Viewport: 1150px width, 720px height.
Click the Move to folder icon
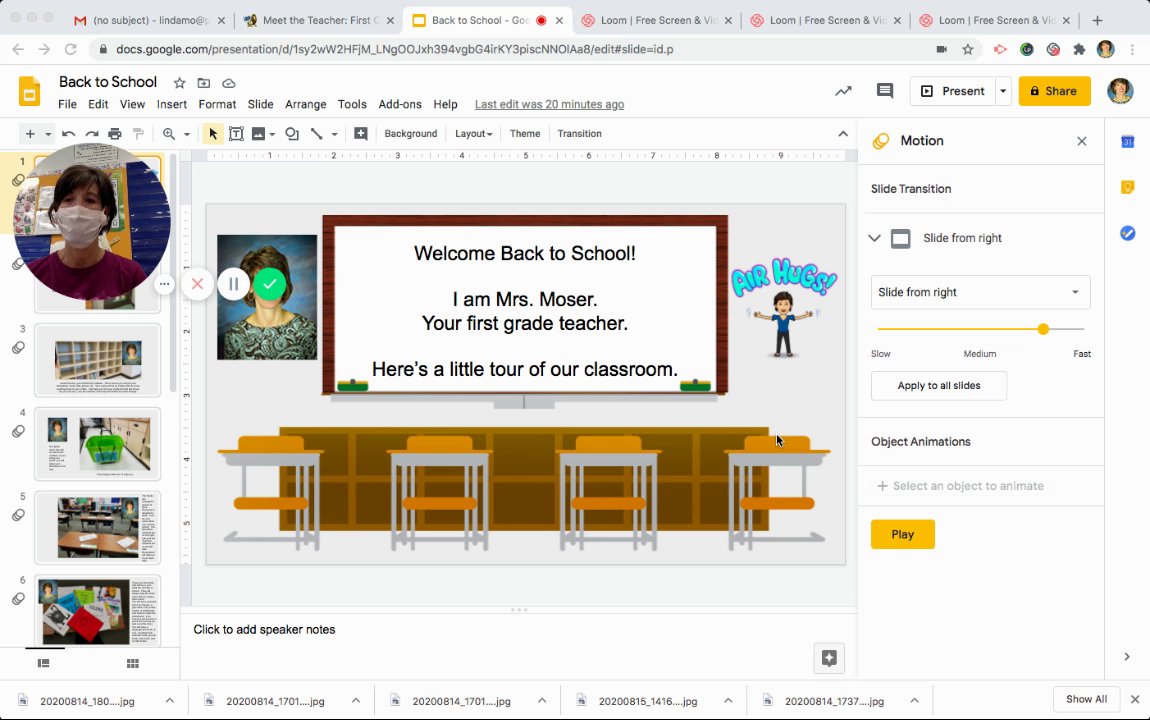click(204, 83)
